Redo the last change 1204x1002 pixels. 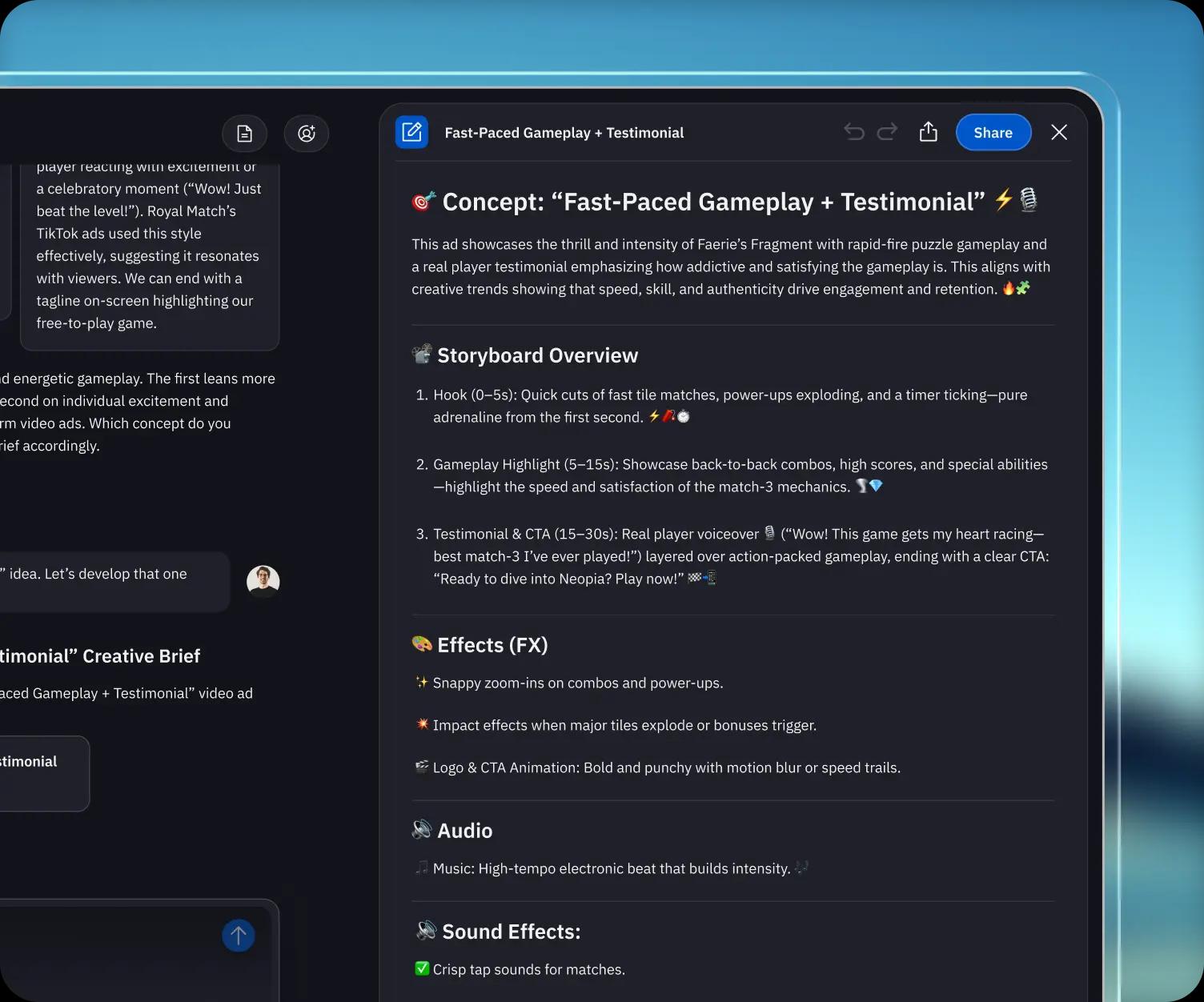(x=887, y=132)
